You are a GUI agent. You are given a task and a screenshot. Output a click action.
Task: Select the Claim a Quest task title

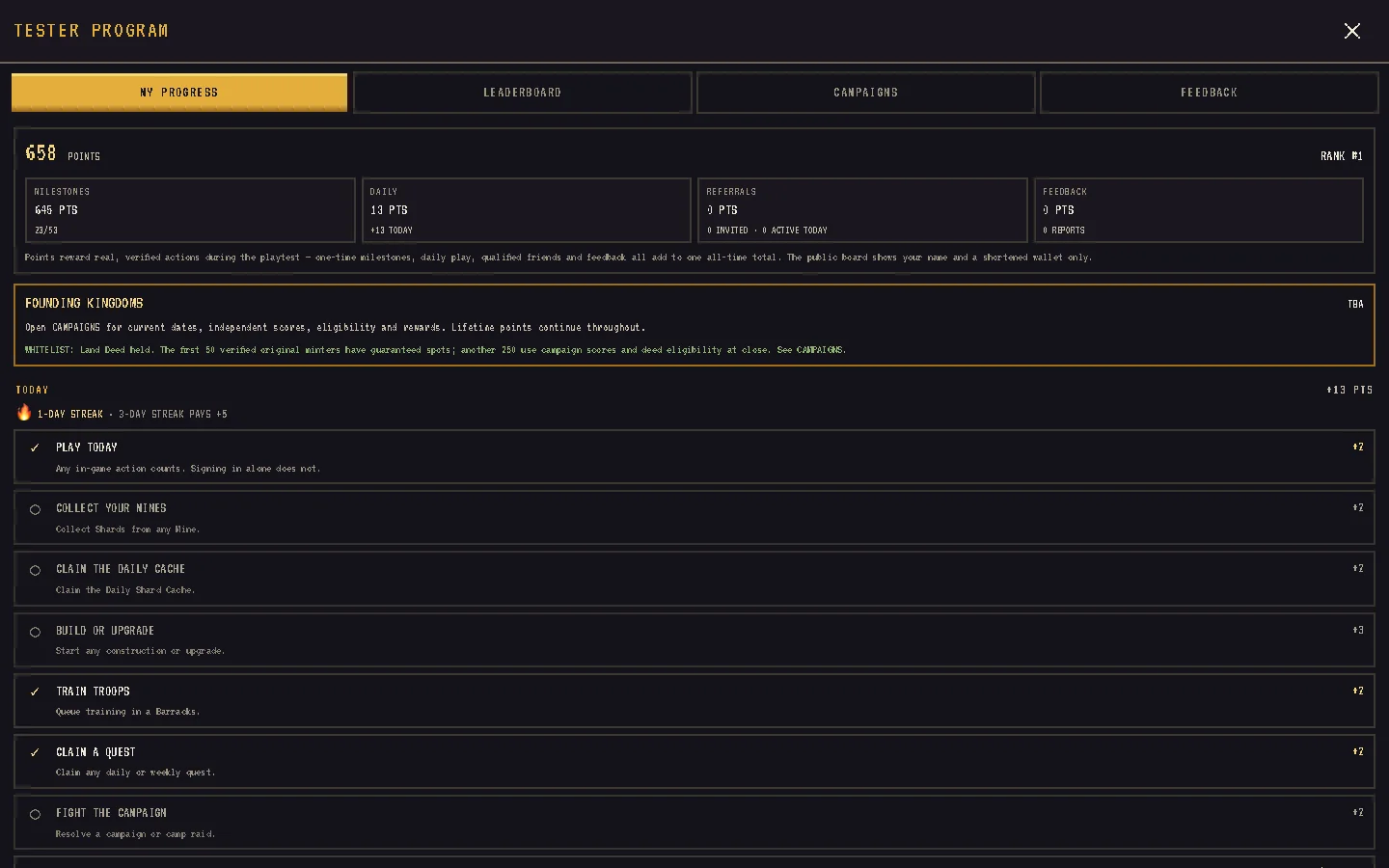pyautogui.click(x=95, y=752)
